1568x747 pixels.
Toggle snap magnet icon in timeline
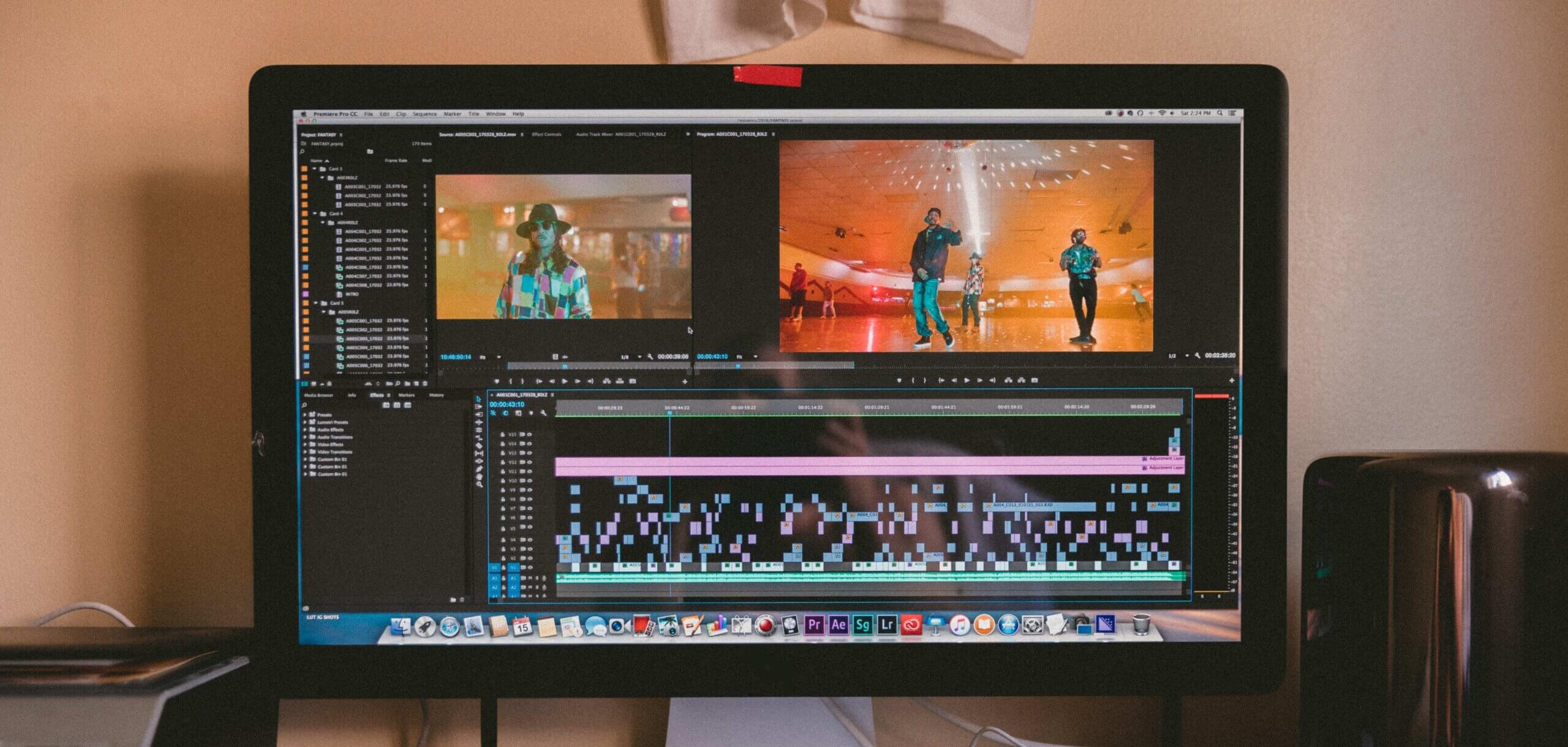click(505, 413)
